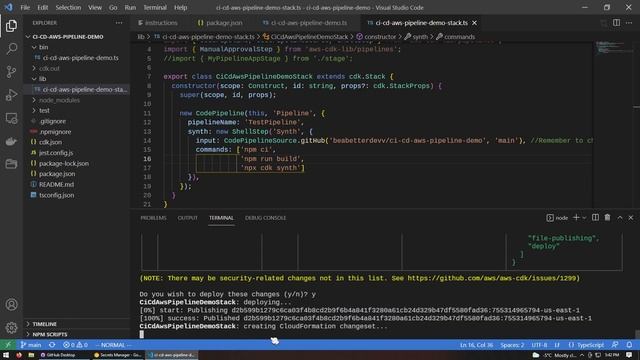The width and height of the screenshot is (640, 360).
Task: Kill terminal with trash icon
Action: click(x=607, y=218)
